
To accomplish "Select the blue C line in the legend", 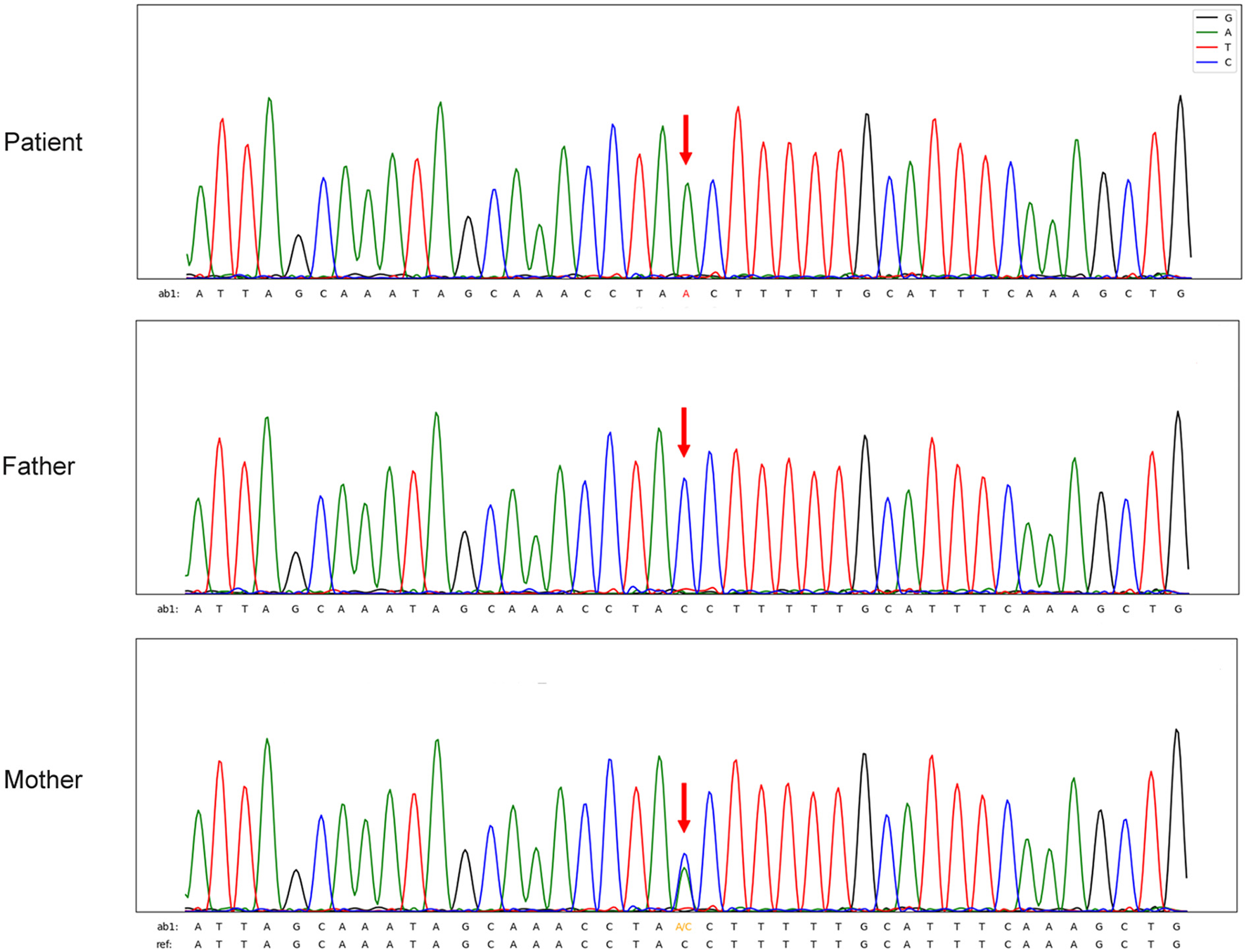I will click(x=1207, y=62).
